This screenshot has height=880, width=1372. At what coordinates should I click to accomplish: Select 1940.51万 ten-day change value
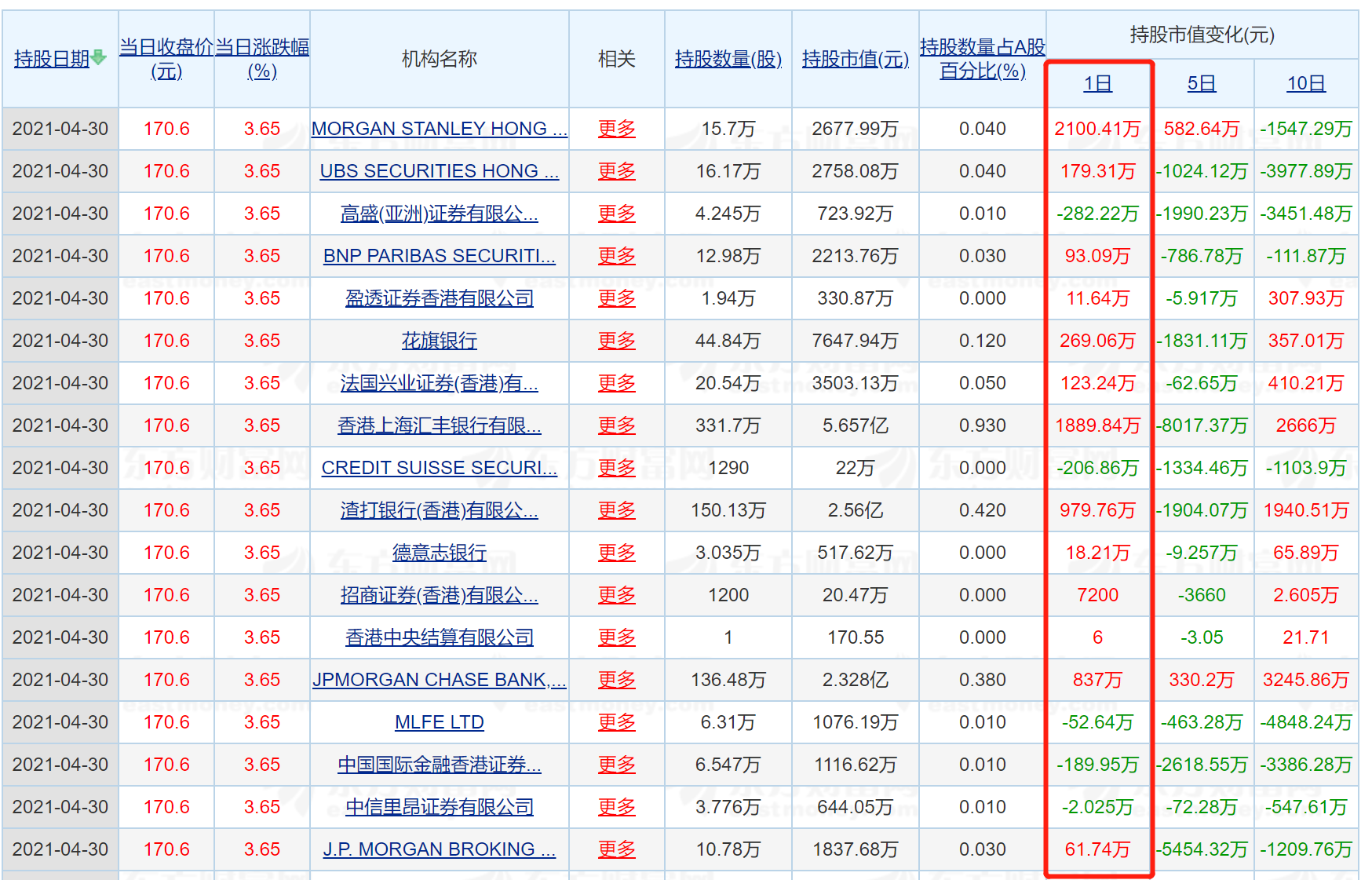(x=1306, y=510)
